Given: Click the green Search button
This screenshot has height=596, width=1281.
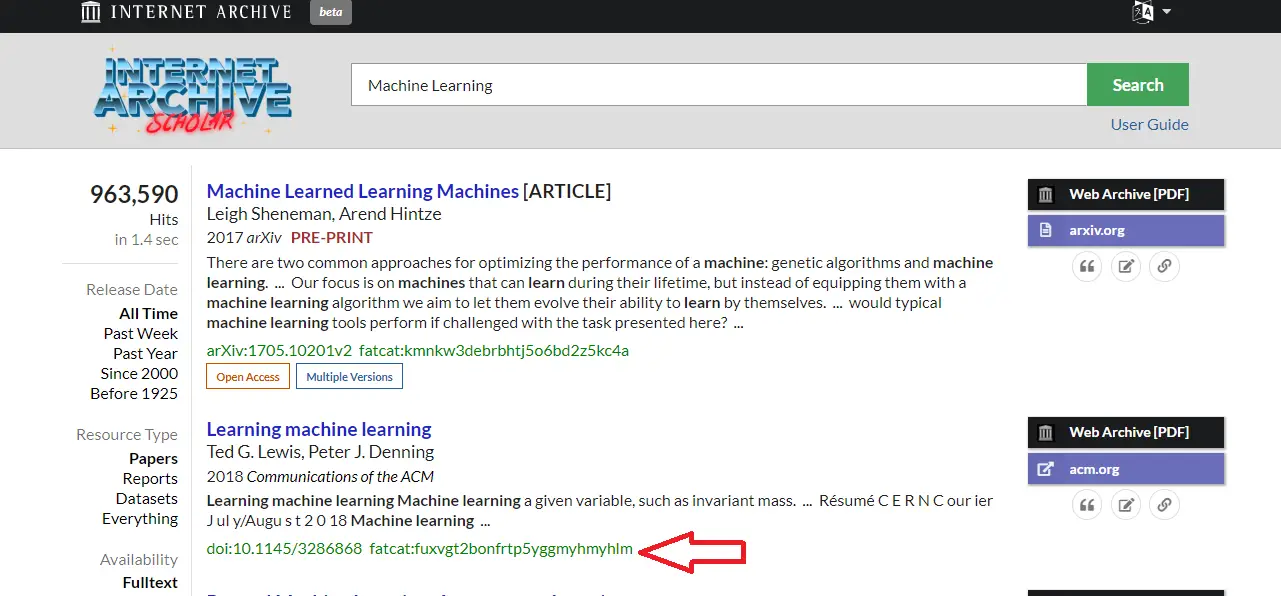Looking at the screenshot, I should [x=1138, y=85].
